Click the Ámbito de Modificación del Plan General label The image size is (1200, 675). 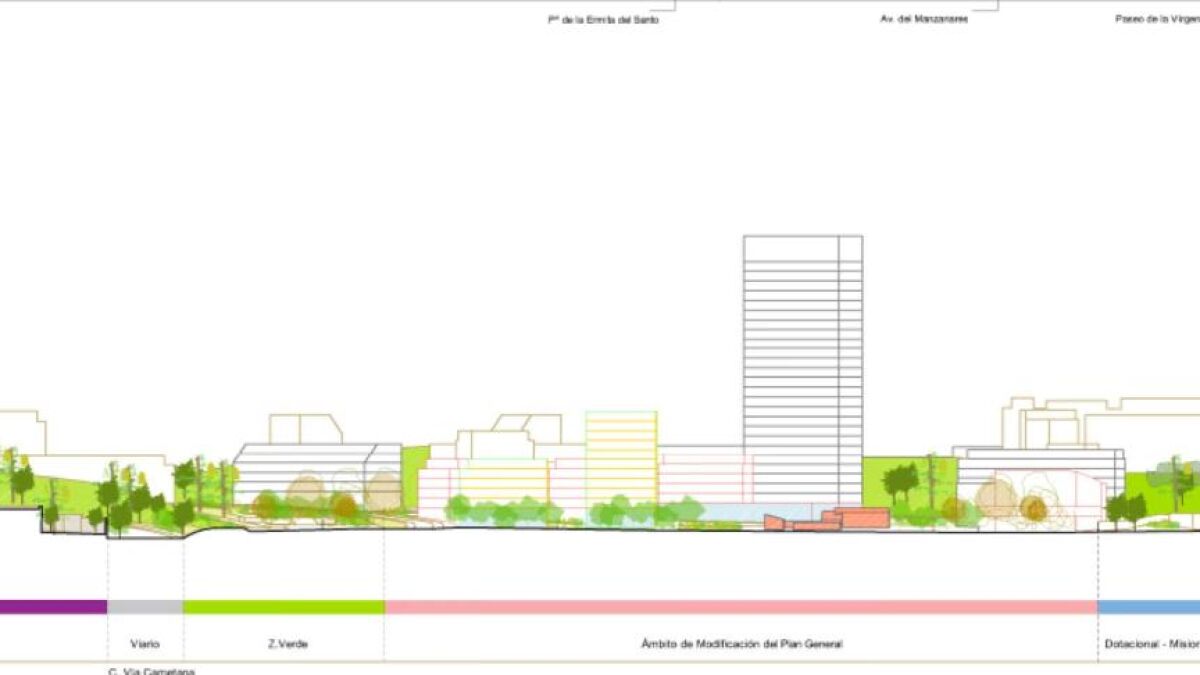[x=741, y=645]
